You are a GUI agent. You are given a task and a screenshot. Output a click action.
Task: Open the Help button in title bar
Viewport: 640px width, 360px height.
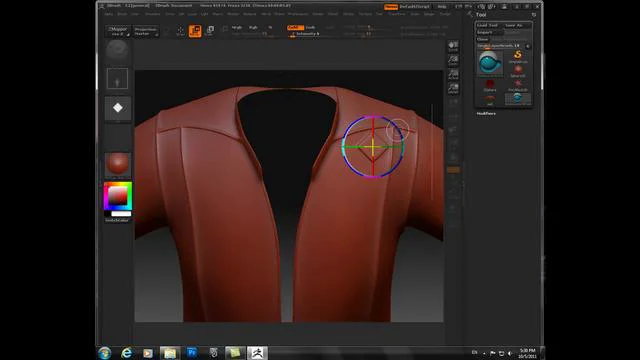coord(442,7)
